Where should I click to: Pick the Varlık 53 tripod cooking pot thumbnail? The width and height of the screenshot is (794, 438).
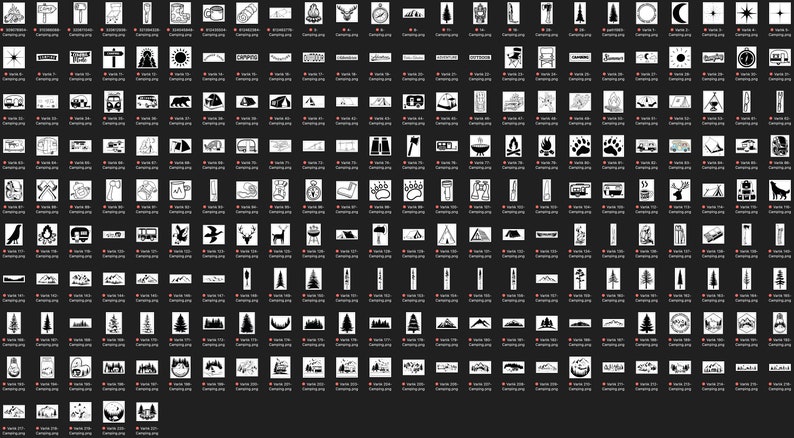(713, 102)
